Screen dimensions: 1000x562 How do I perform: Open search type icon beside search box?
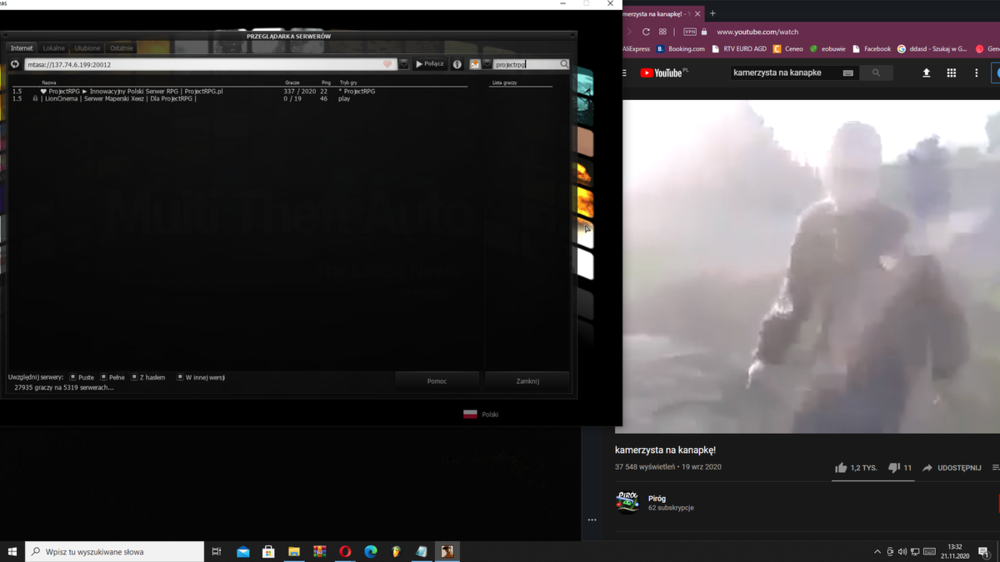474,64
